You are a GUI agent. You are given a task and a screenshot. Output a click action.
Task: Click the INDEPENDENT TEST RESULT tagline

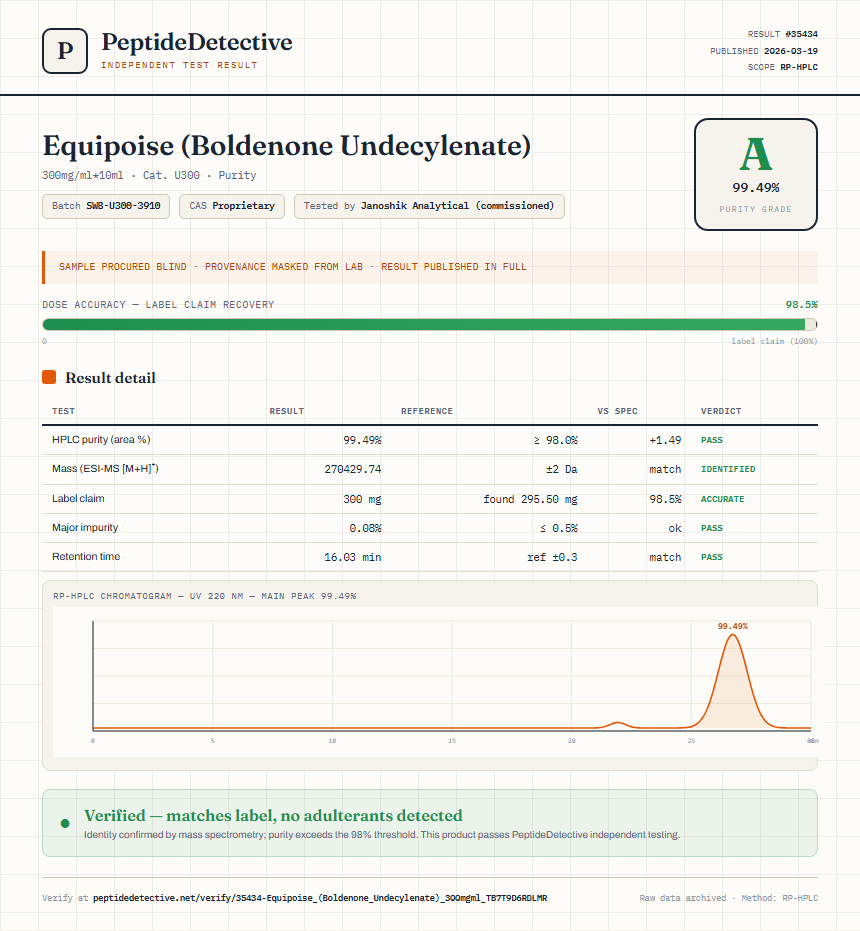[179, 65]
